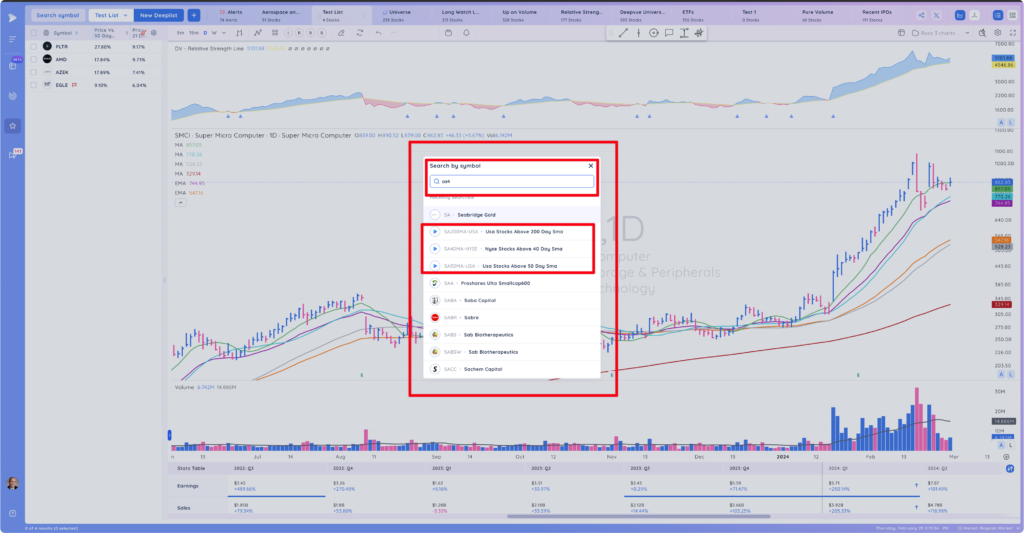
Task: Switch to the list view icon
Action: click(998, 15)
